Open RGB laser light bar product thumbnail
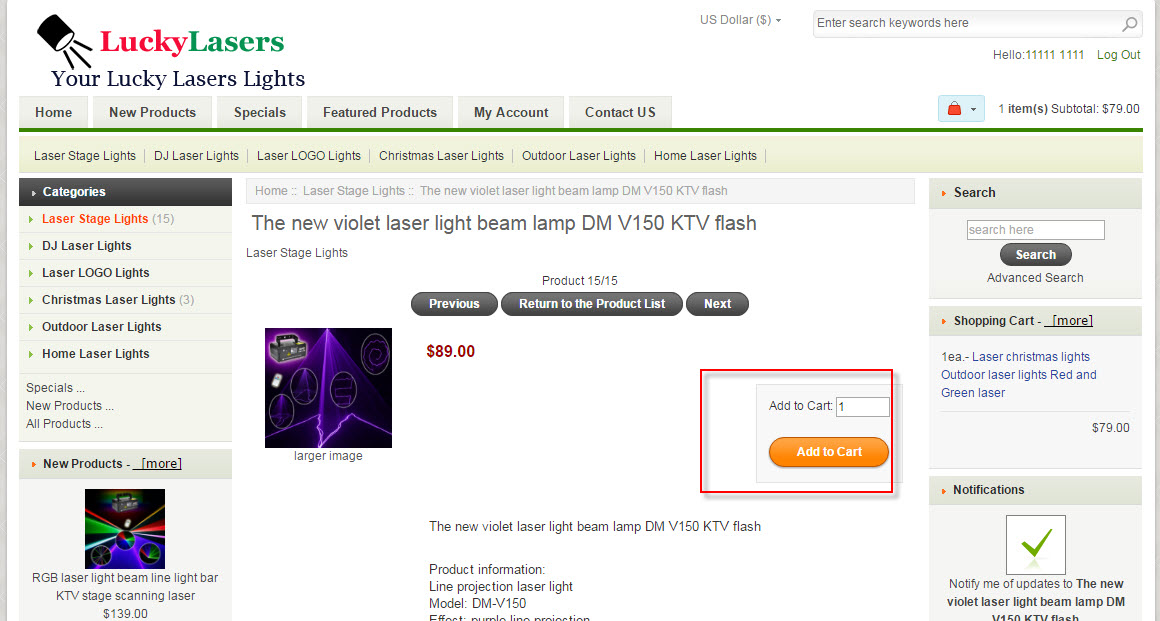Viewport: 1160px width, 621px height. [125, 528]
